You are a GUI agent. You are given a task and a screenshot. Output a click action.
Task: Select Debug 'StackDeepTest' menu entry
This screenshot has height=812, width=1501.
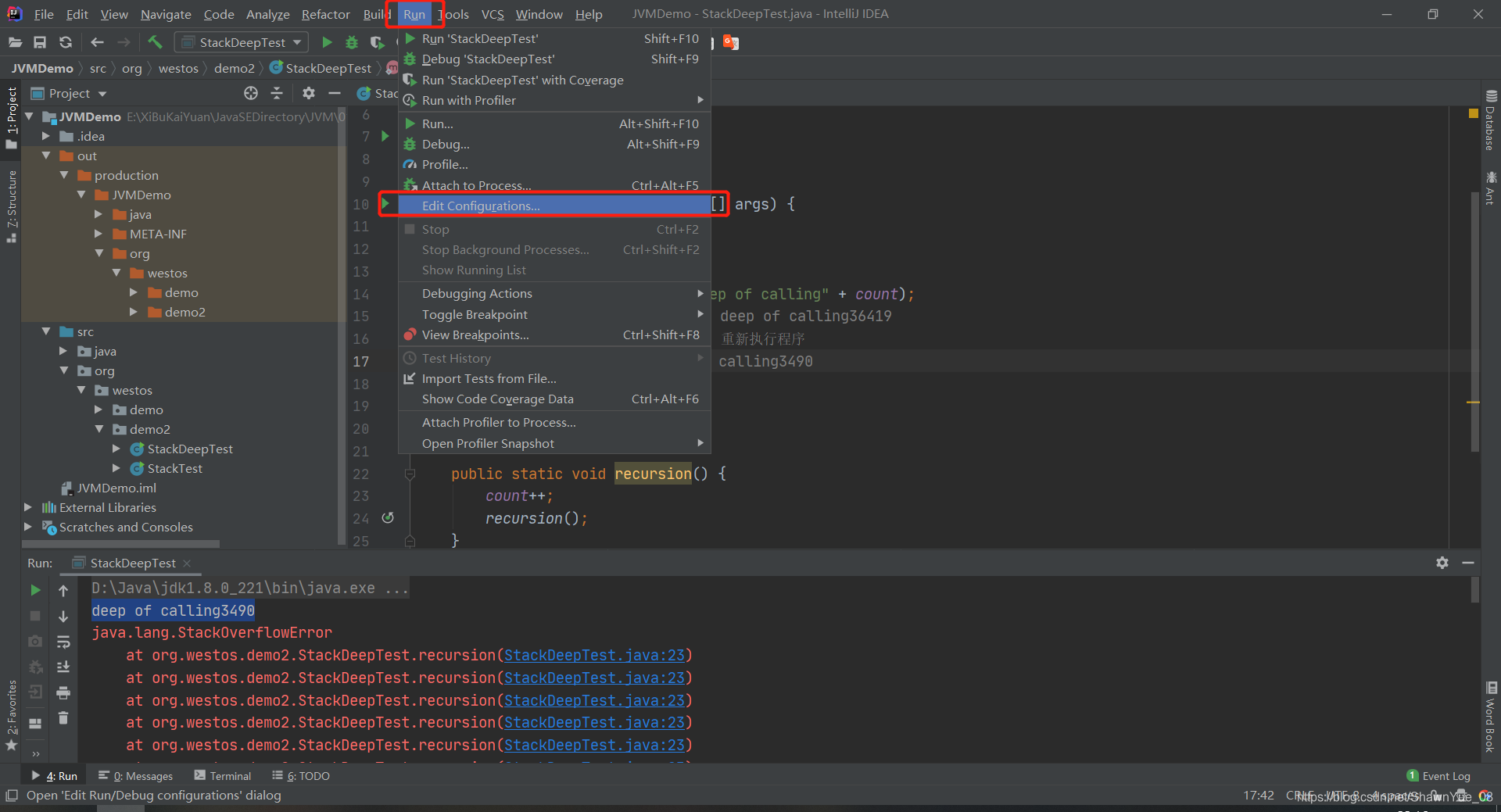click(554, 59)
